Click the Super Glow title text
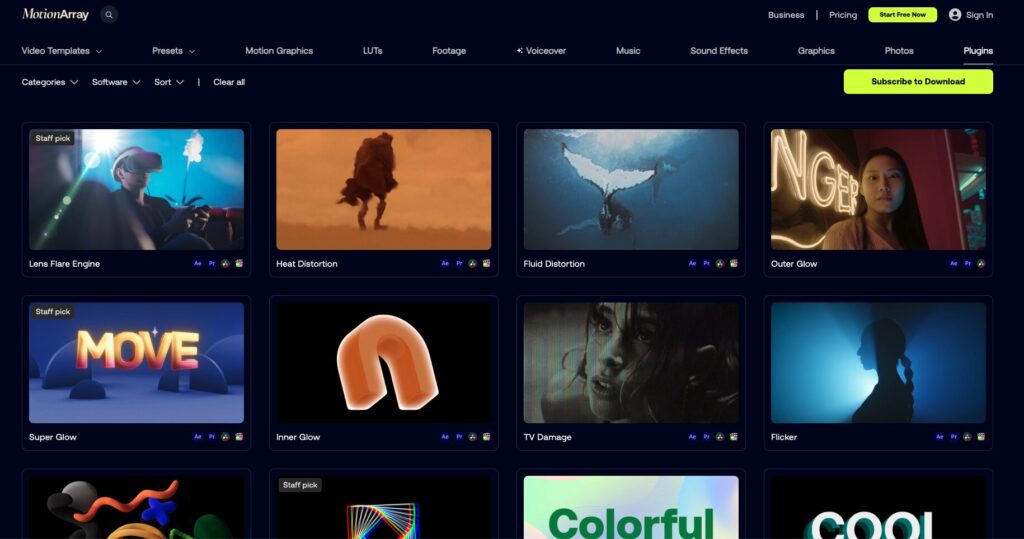The width and height of the screenshot is (1024, 539). coord(53,437)
